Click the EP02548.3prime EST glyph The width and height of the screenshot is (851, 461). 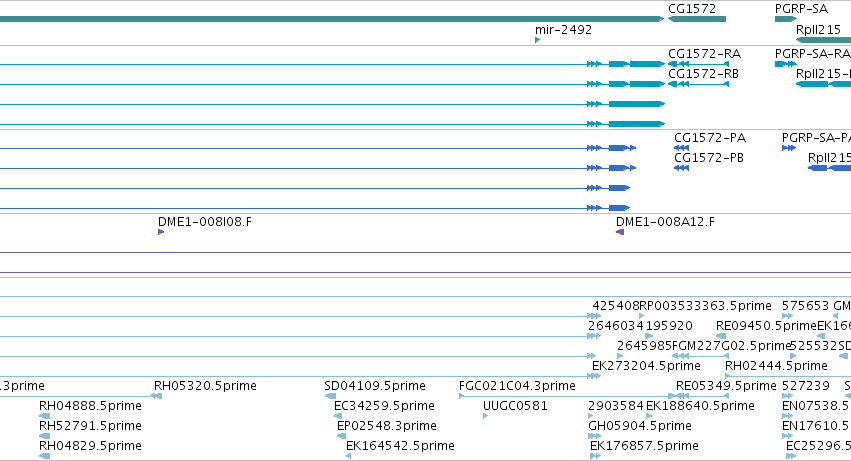coord(341,436)
